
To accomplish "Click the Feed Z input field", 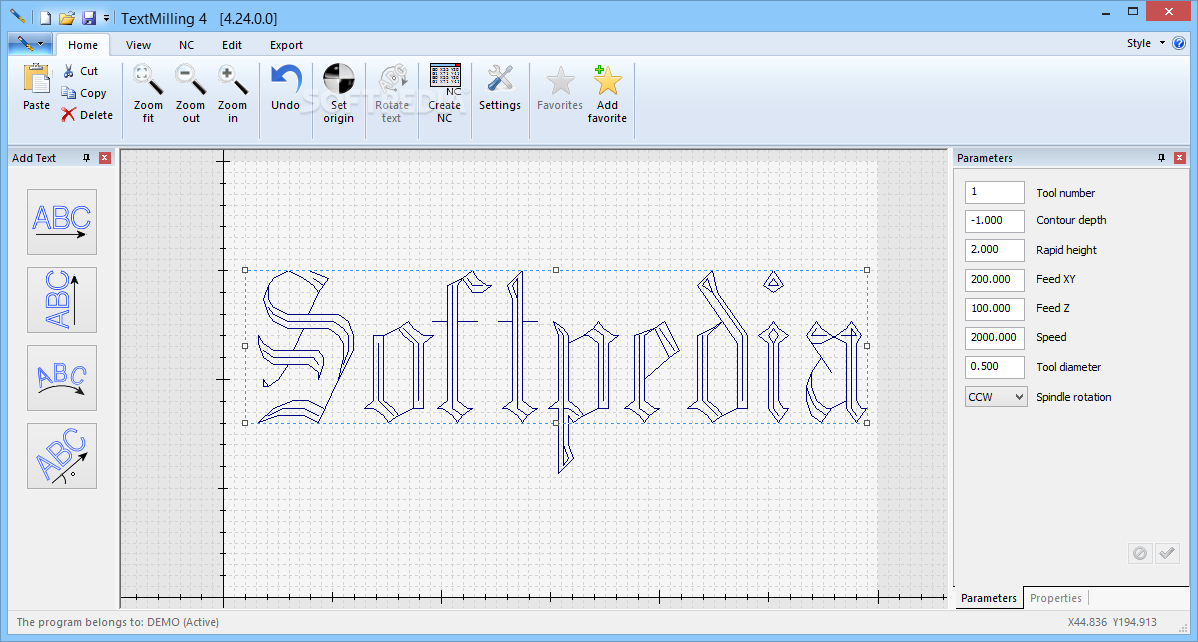I will (x=995, y=308).
